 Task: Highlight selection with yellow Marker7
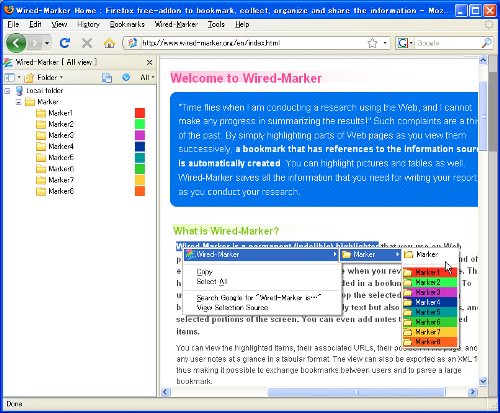click(x=430, y=332)
